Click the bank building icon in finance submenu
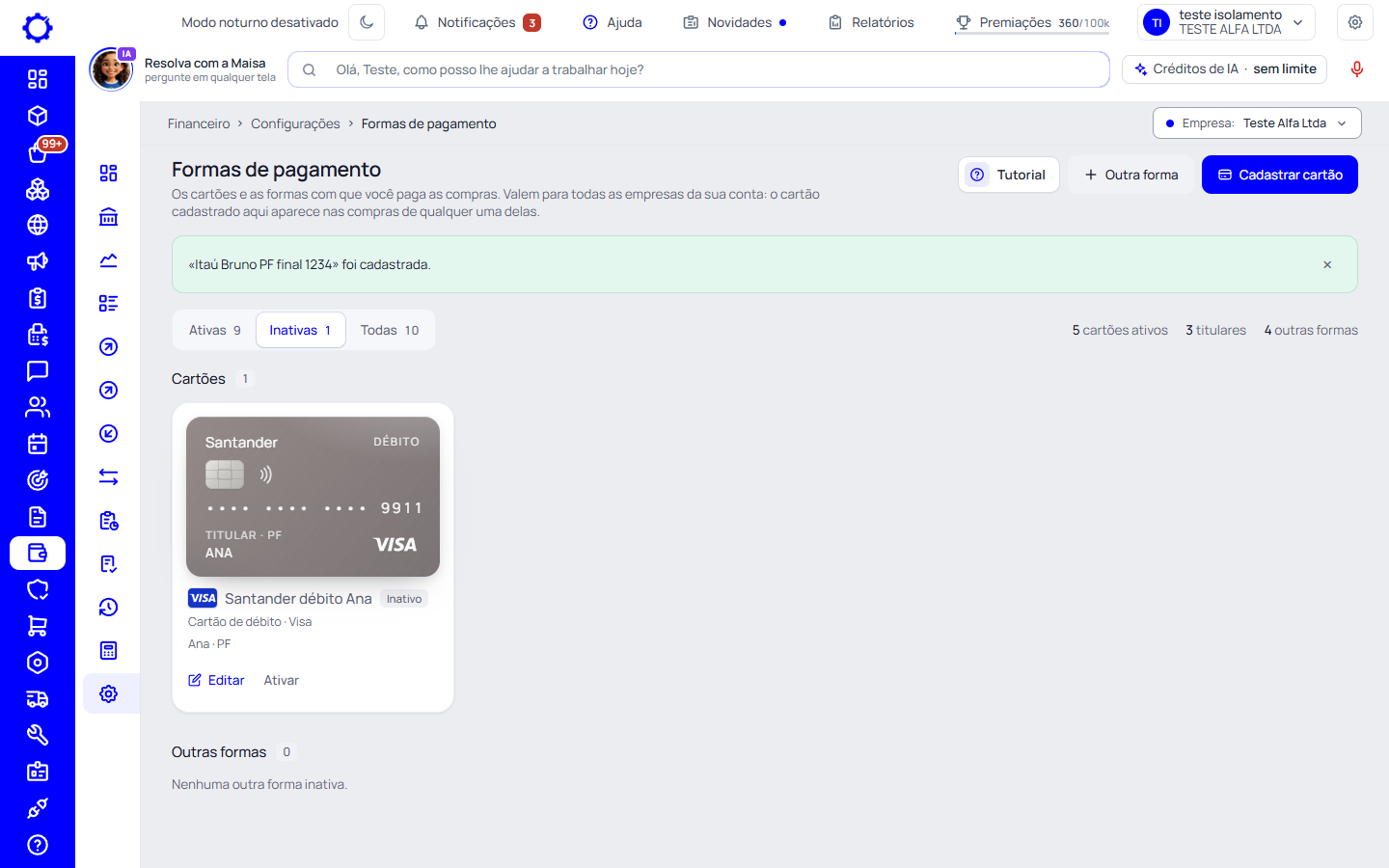Viewport: 1389px width, 868px height. [109, 217]
